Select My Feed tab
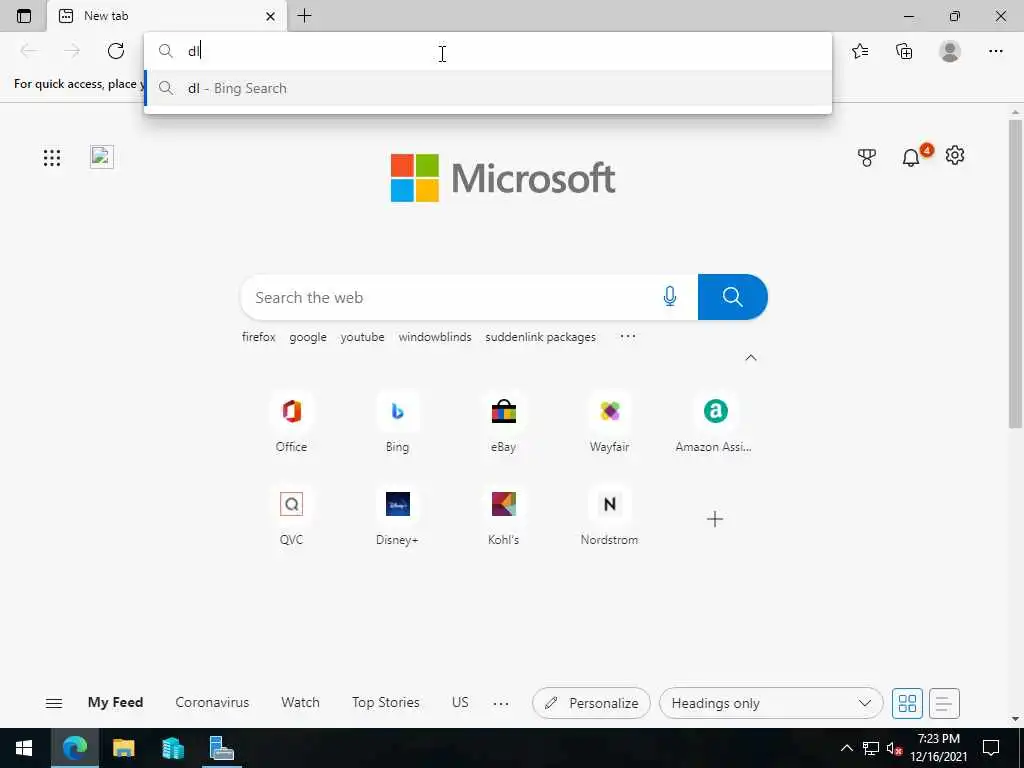 [116, 703]
